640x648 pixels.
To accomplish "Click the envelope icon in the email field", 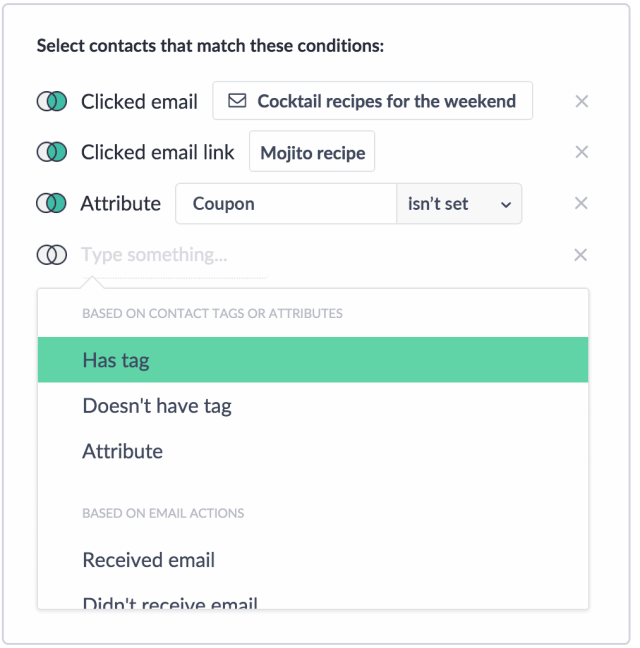I will [238, 100].
